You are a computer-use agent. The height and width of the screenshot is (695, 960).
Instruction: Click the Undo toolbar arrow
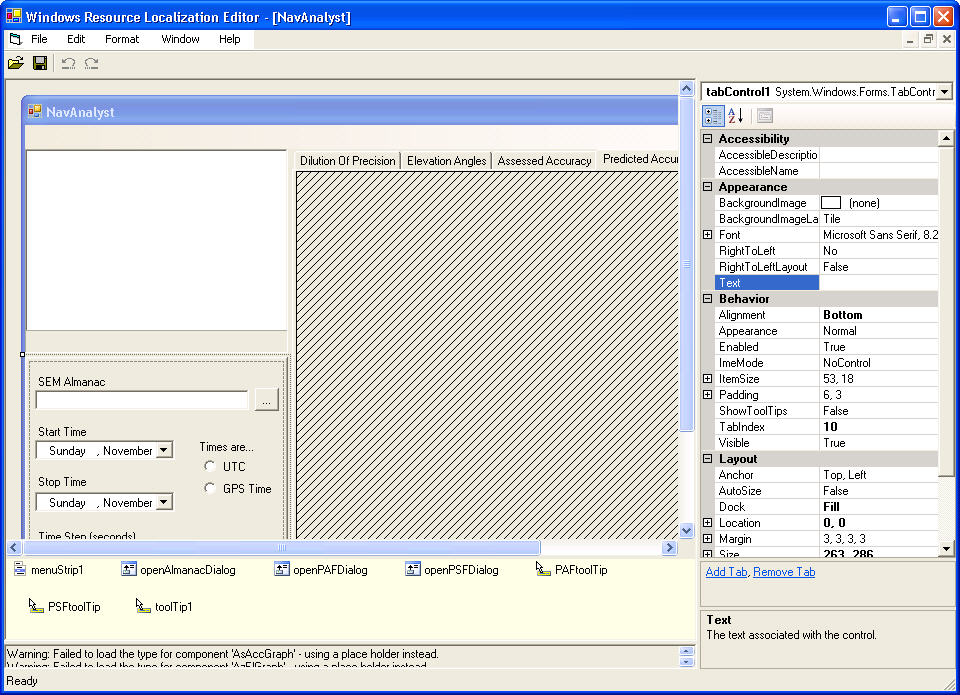pos(68,62)
